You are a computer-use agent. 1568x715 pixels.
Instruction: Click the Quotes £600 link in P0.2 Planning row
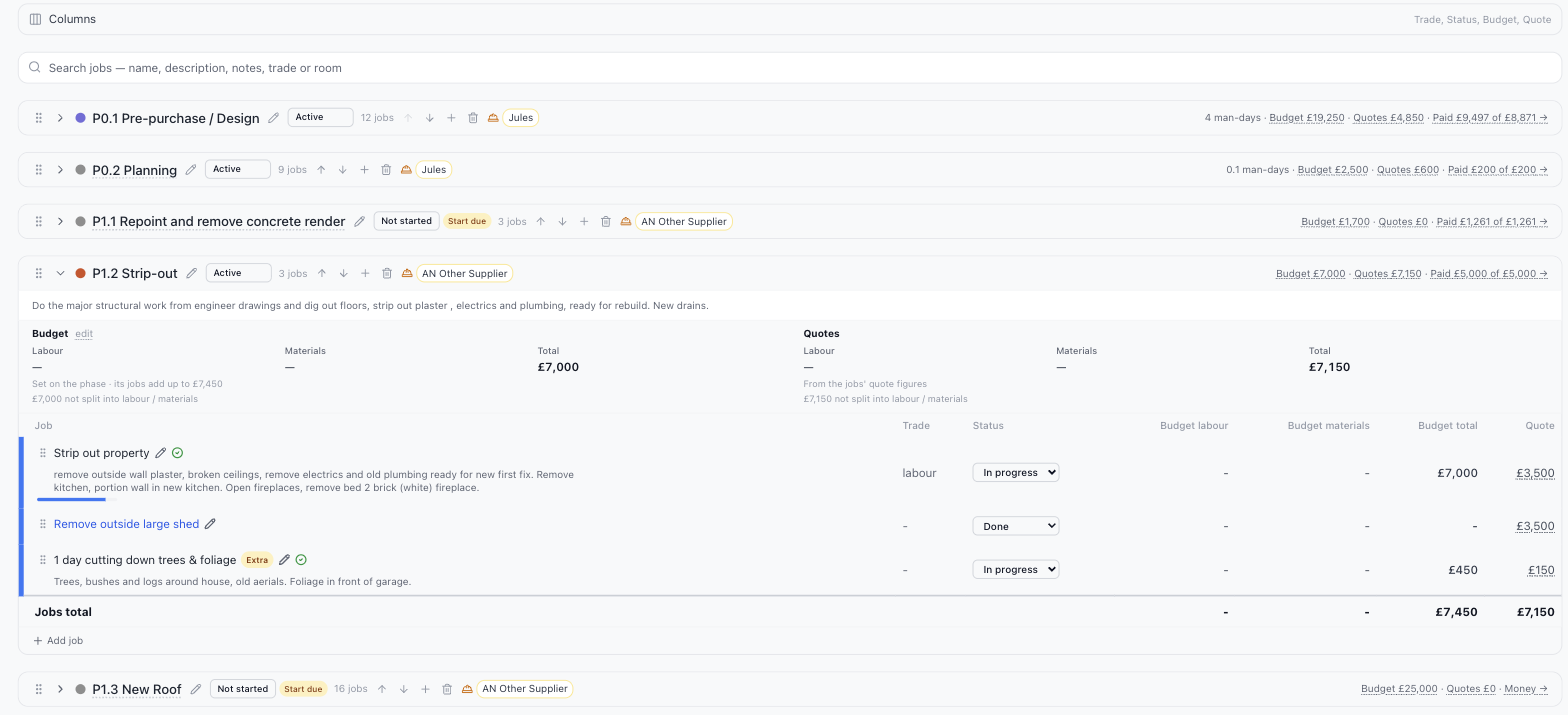coord(1408,170)
